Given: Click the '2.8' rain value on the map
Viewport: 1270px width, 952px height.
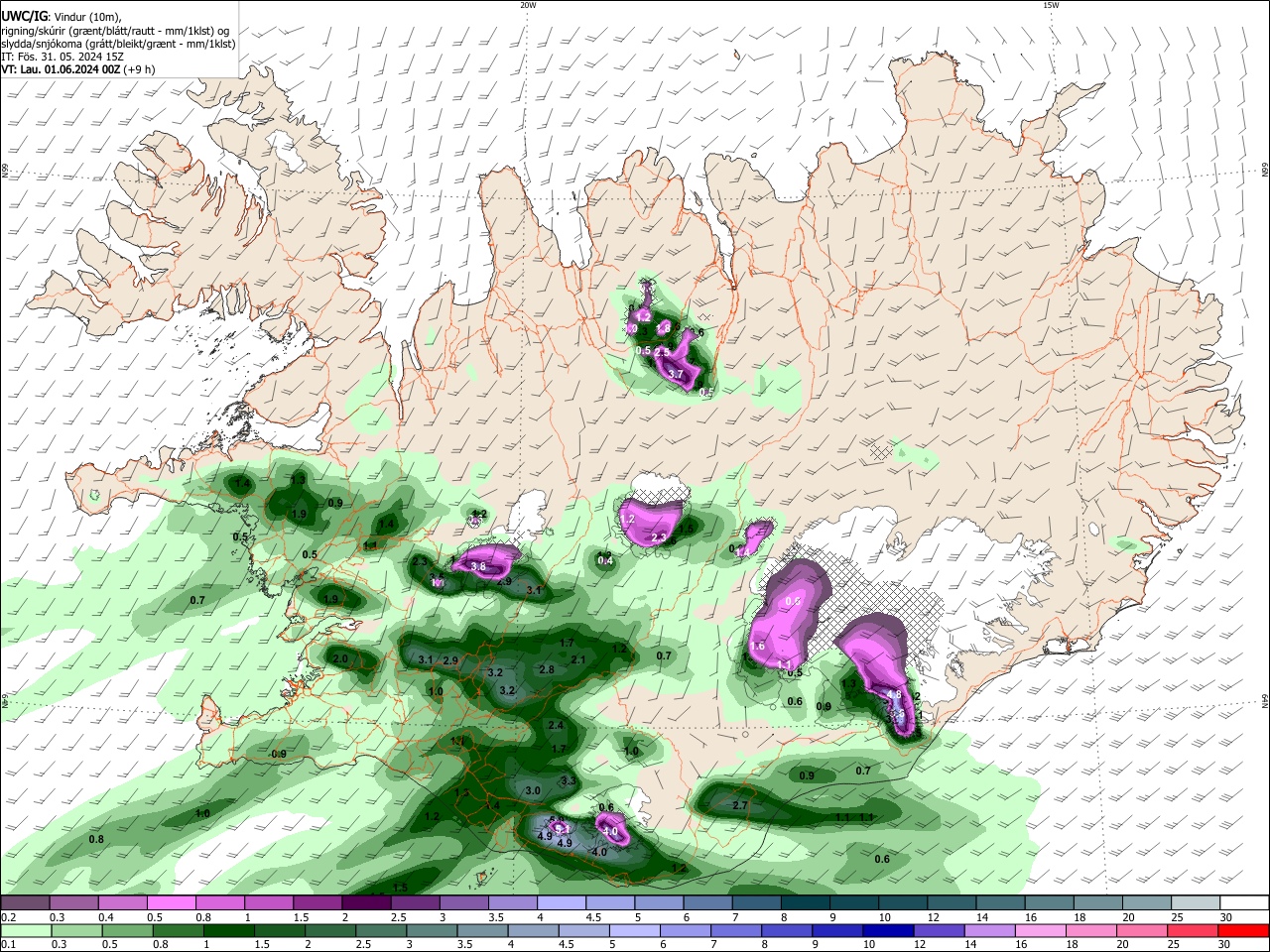Looking at the screenshot, I should pyautogui.click(x=547, y=669).
